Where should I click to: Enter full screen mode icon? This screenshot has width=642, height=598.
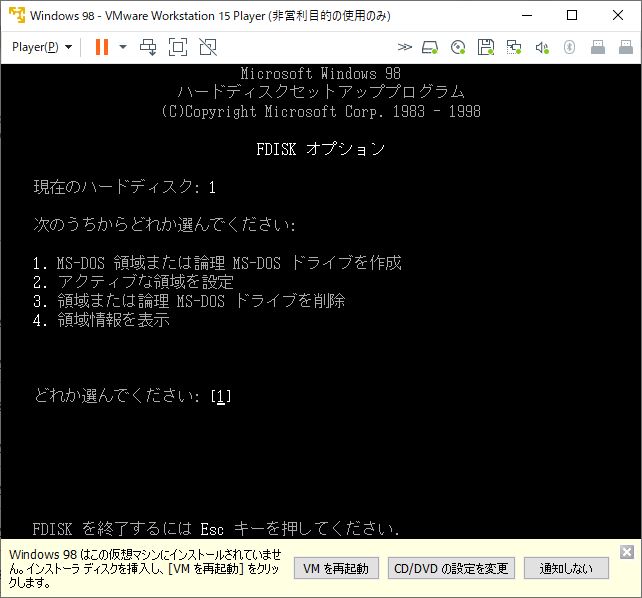pyautogui.click(x=178, y=47)
